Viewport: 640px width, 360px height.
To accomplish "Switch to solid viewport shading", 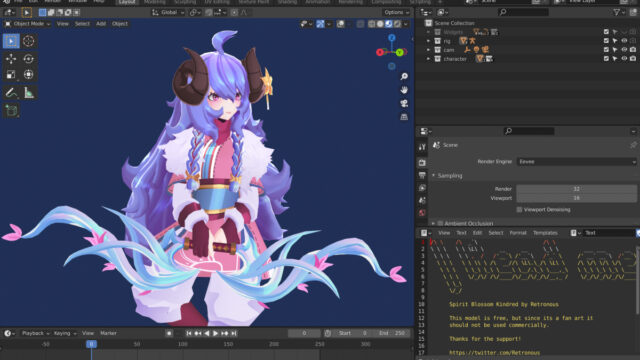I will (380, 24).
